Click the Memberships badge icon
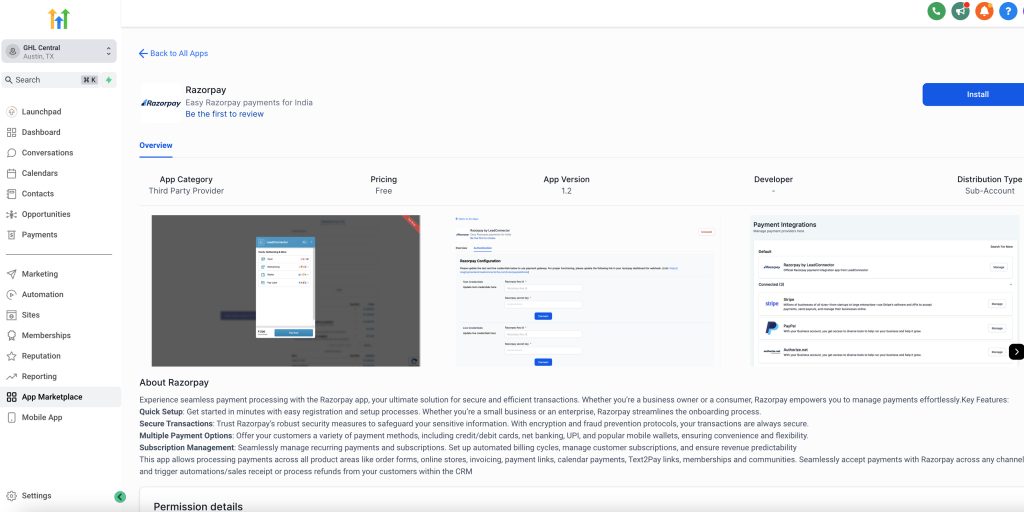Screen dimensions: 1024x512 pos(11,335)
